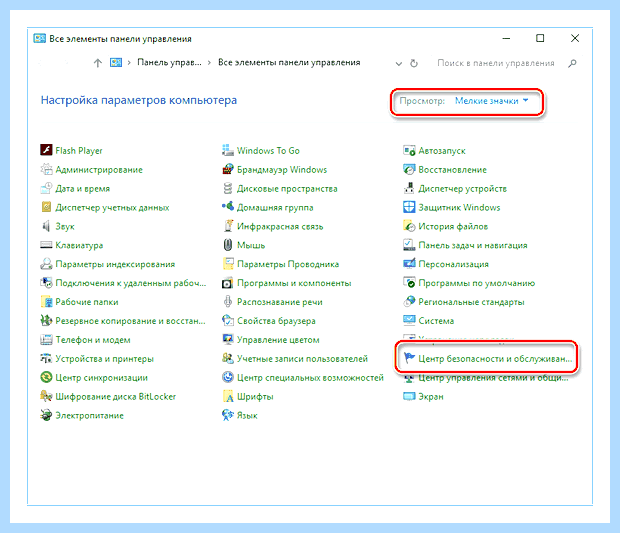Open Диспетчер учетных данных link
The image size is (620, 533).
(112, 208)
